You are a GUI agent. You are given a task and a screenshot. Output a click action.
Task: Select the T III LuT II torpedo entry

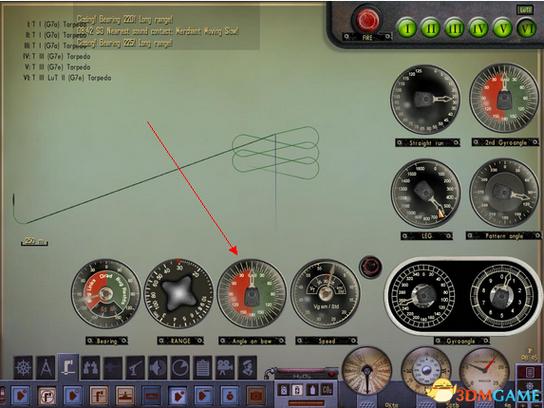pos(67,78)
